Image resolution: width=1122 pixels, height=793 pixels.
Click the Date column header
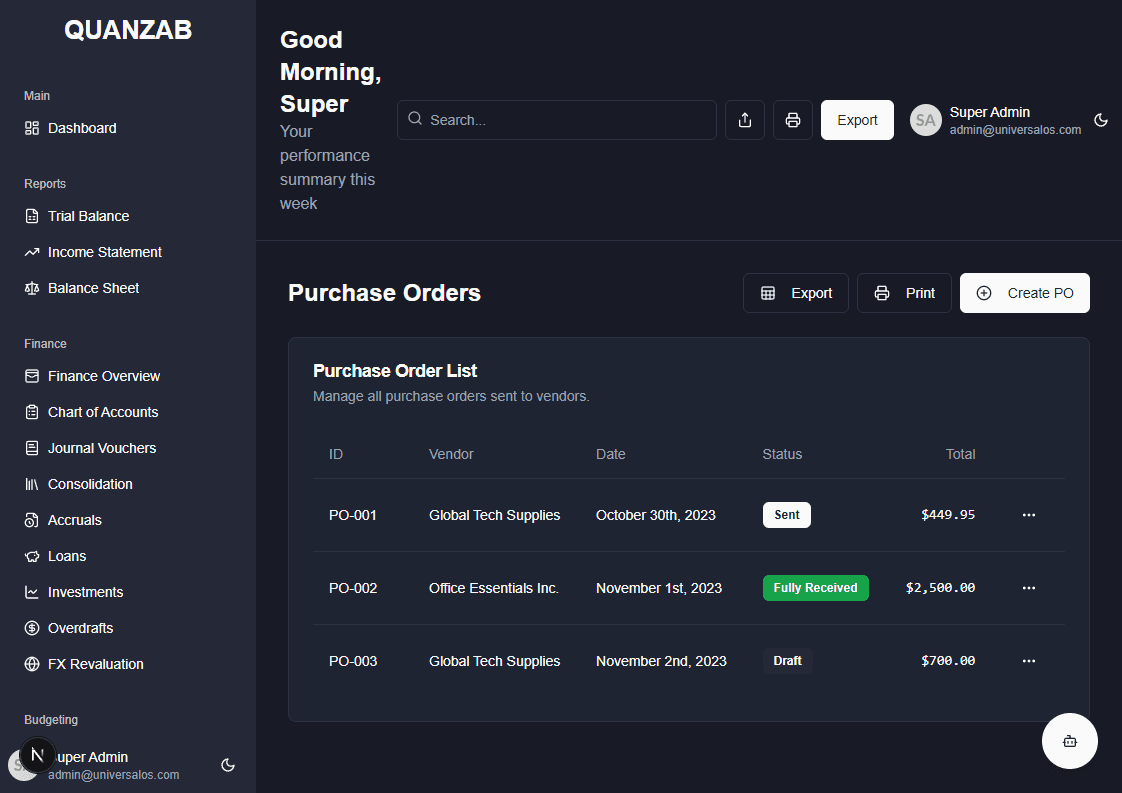pyautogui.click(x=610, y=454)
